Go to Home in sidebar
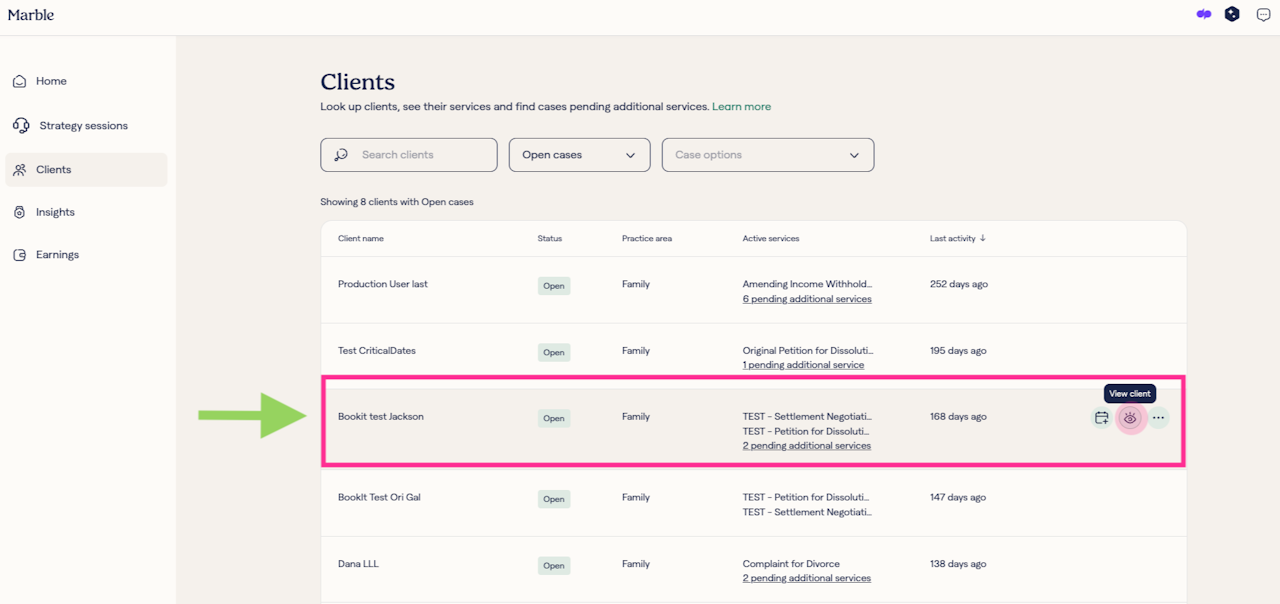The height and width of the screenshot is (604, 1280). (x=51, y=81)
